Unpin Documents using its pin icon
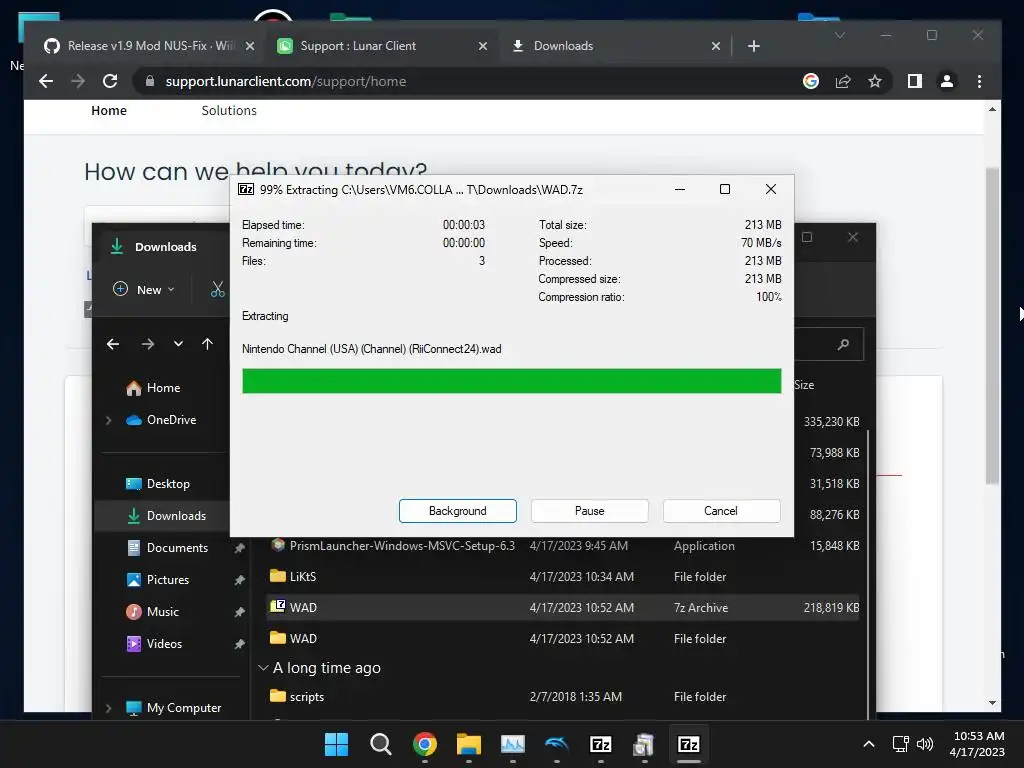Viewport: 1024px width, 768px height. pos(239,548)
